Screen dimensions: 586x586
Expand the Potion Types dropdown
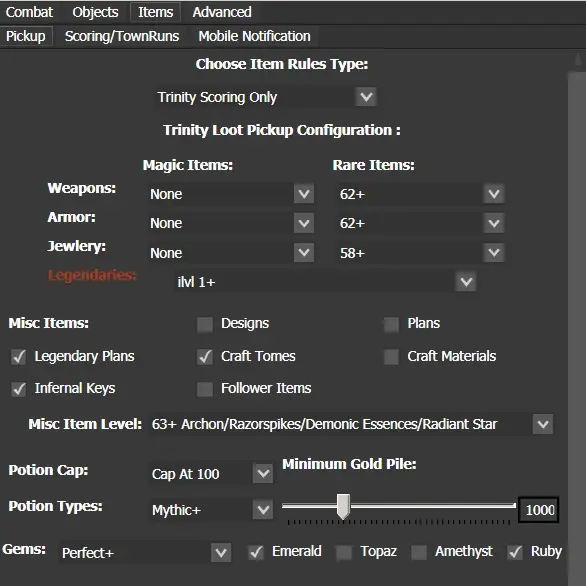click(x=211, y=510)
